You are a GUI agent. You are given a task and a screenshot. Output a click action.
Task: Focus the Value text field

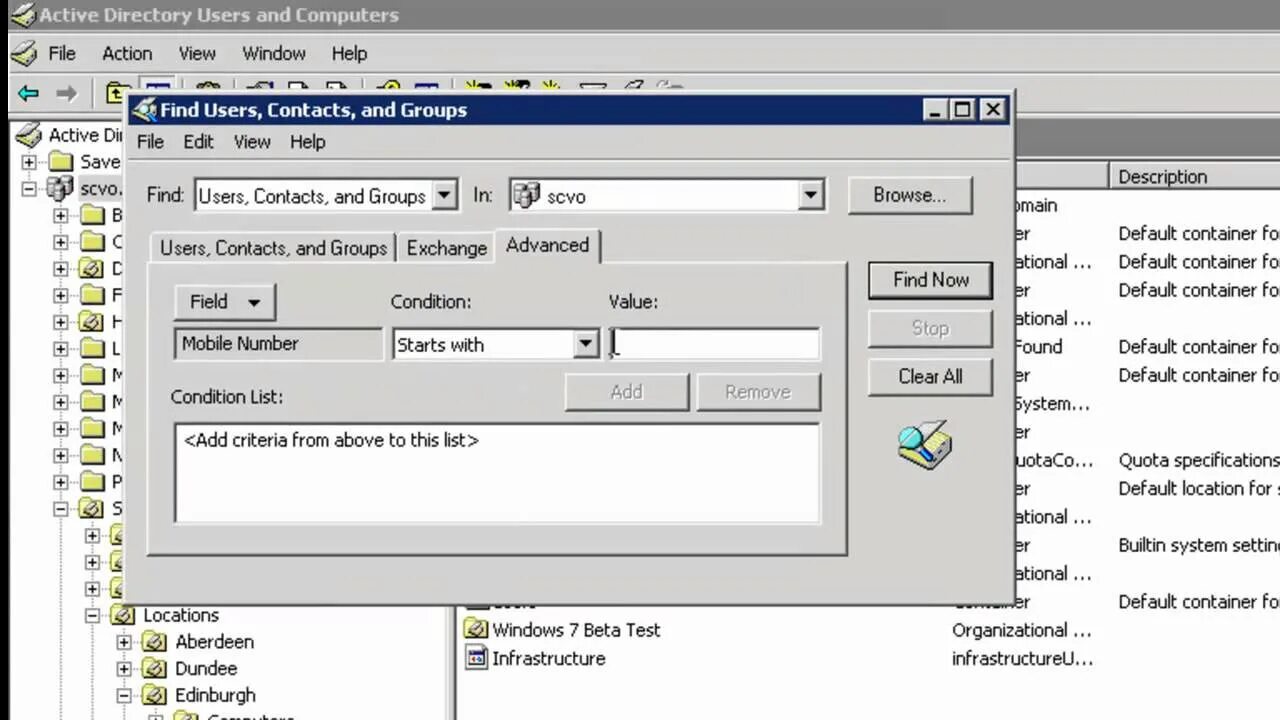click(714, 344)
